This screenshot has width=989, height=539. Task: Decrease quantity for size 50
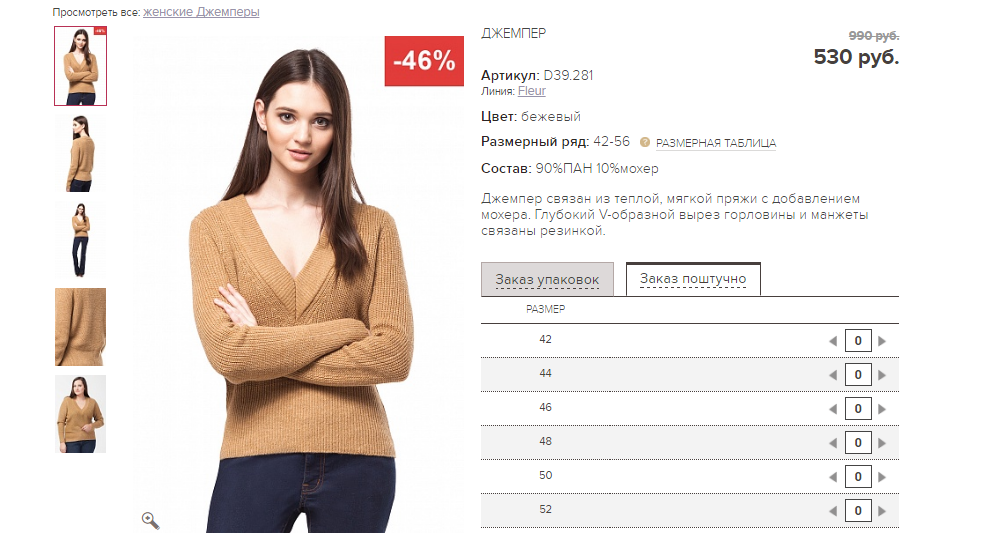833,477
